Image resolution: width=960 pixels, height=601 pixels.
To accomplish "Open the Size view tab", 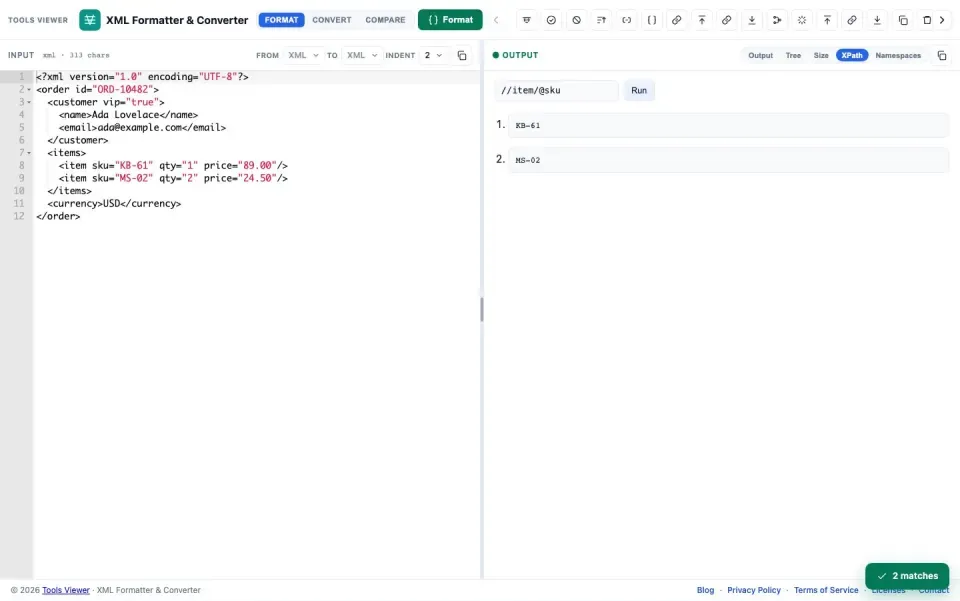I will coord(821,55).
